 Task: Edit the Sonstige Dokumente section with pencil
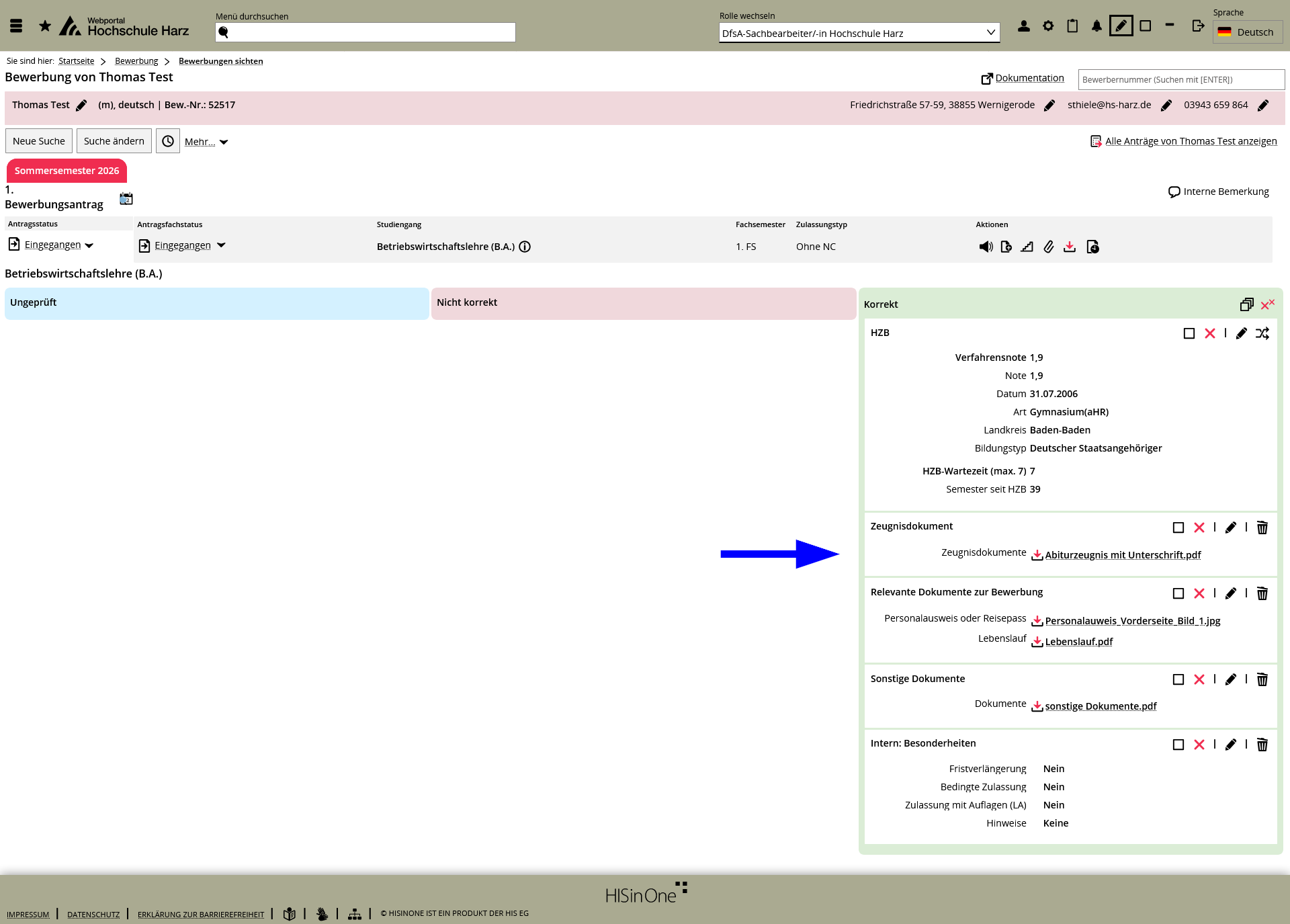(x=1230, y=679)
